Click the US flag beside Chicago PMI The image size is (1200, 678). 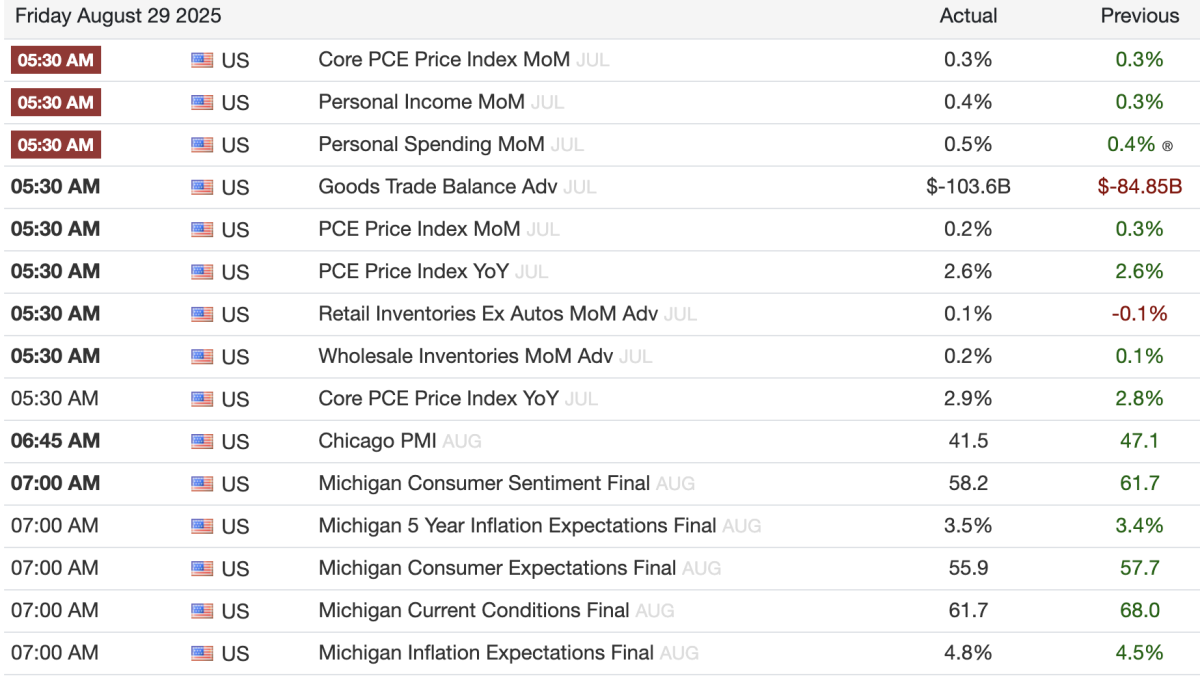click(x=202, y=441)
